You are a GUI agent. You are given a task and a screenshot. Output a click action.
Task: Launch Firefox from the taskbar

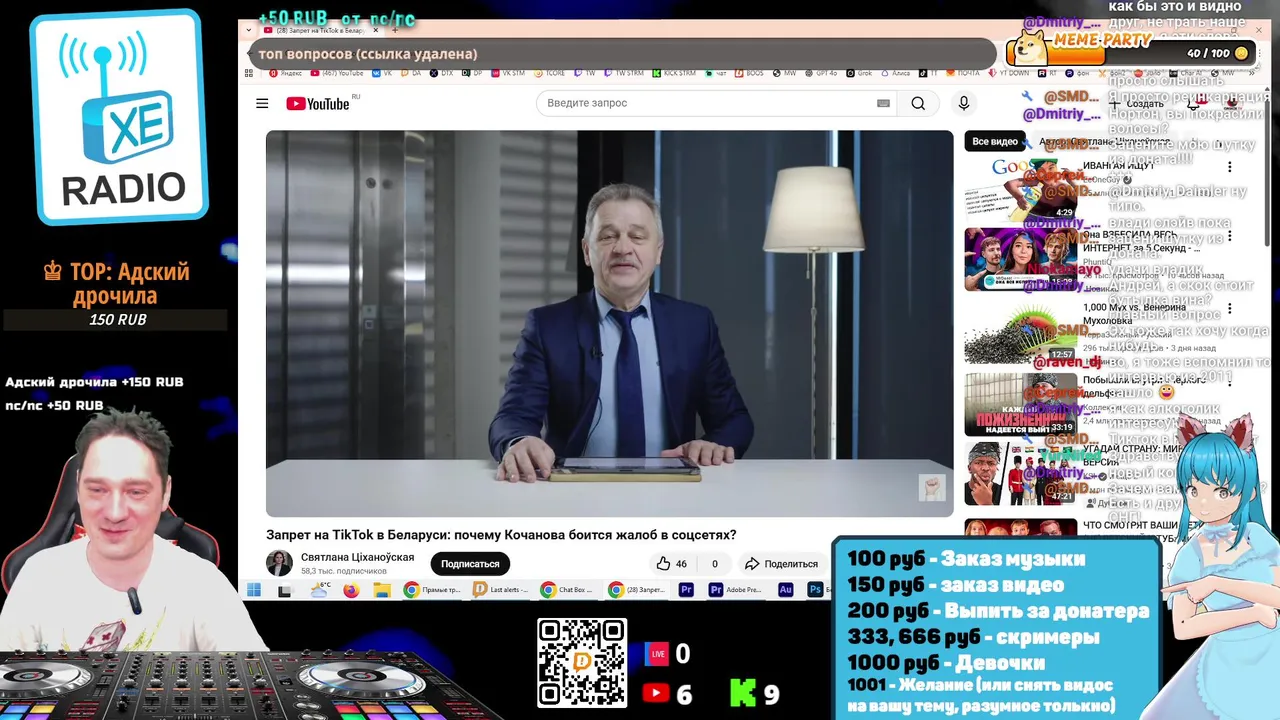tap(351, 590)
